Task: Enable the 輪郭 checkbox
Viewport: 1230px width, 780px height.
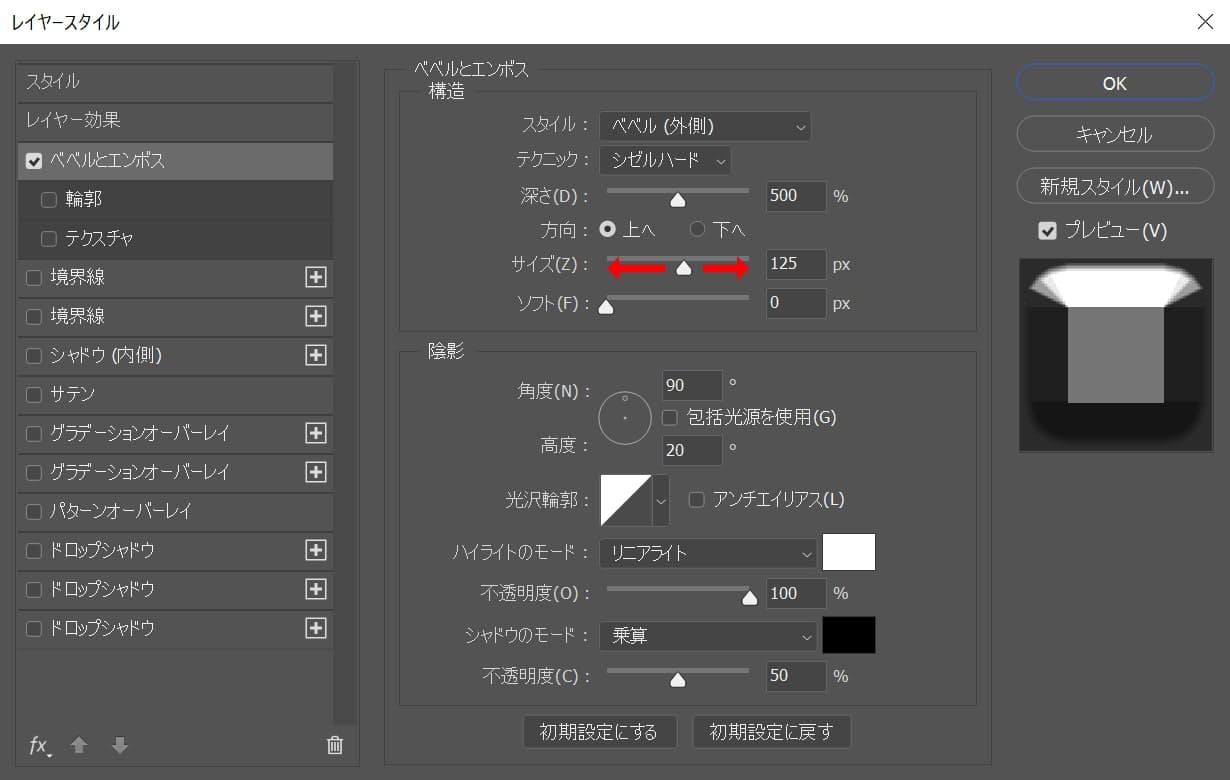Action: pos(48,200)
